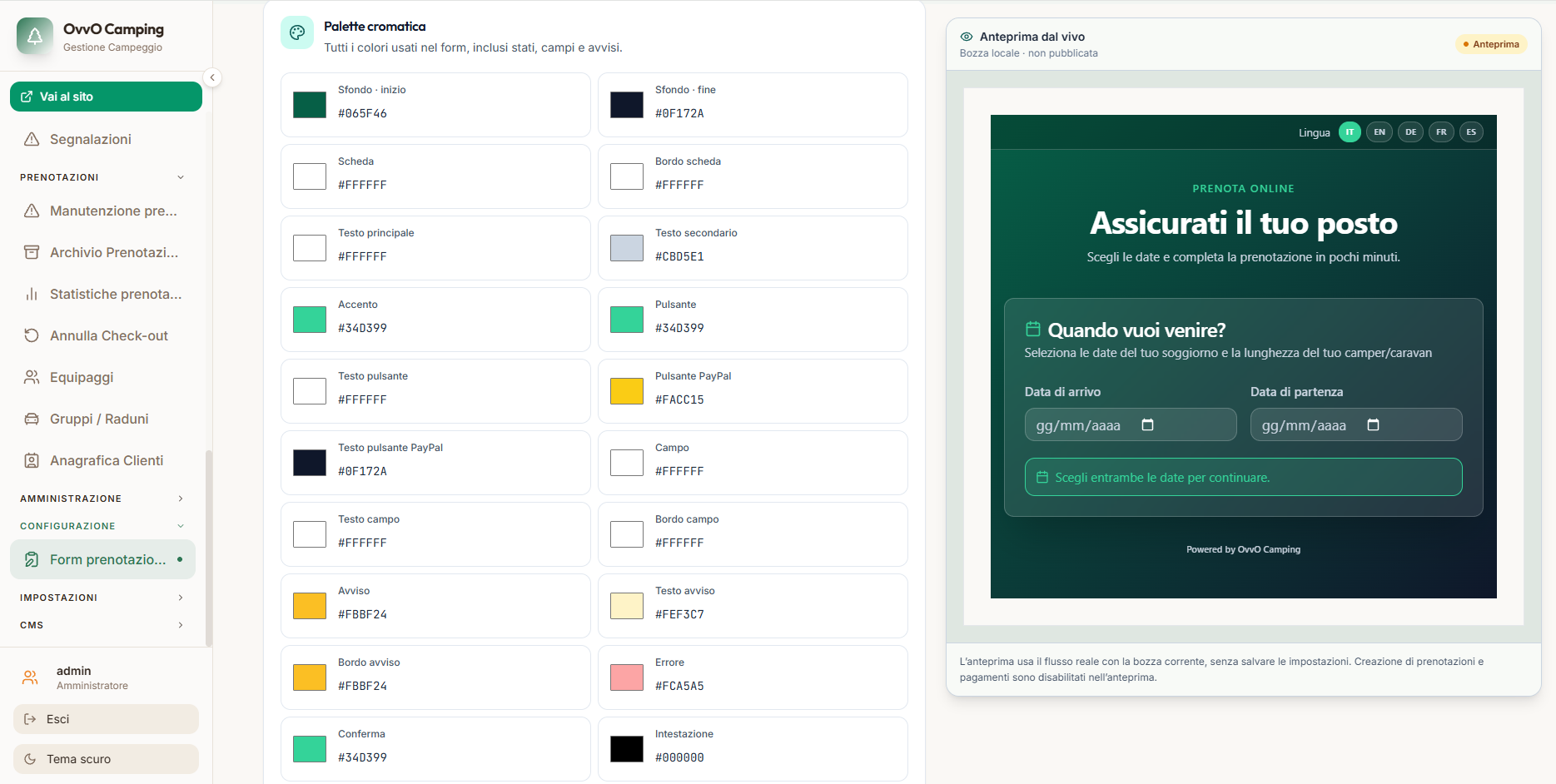1556x784 pixels.
Task: Expand the IMPOSTAZIONI section
Action: [102, 598]
